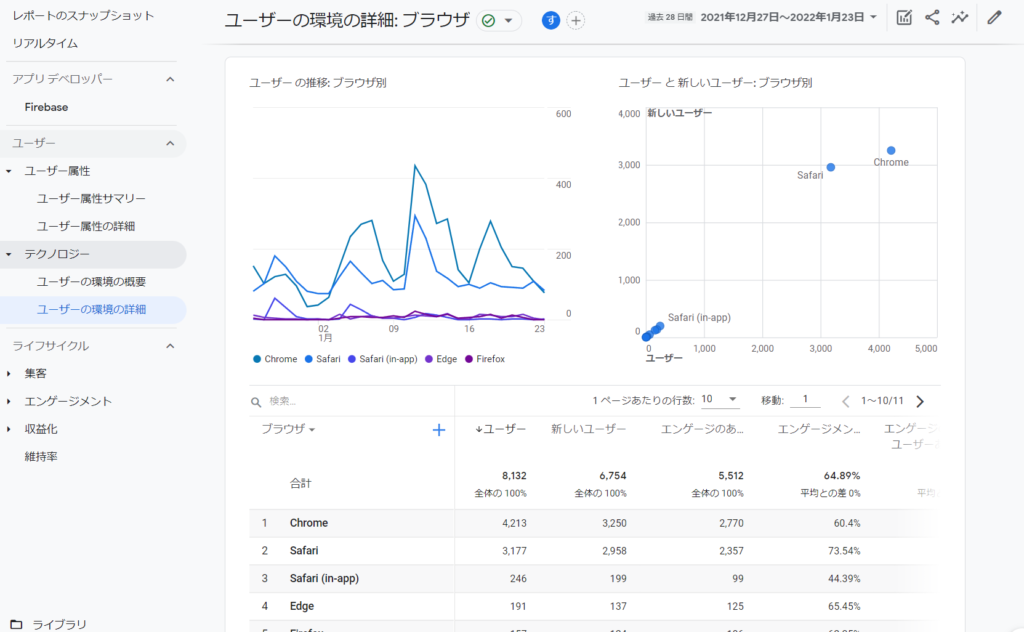Click the Firefox legend color dot
This screenshot has height=632, width=1024.
pyautogui.click(x=469, y=359)
